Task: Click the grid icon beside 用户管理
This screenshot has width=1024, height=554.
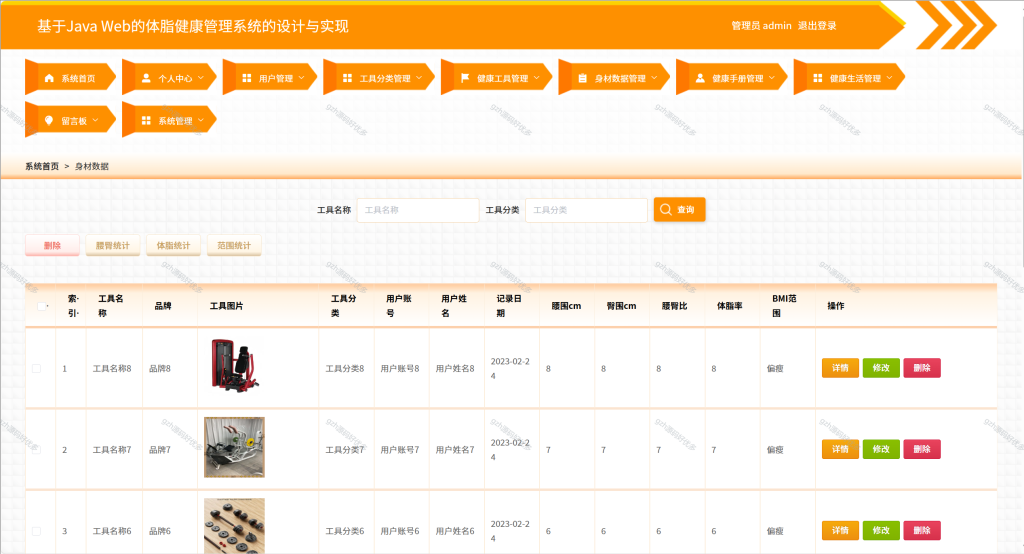Action: 247,78
